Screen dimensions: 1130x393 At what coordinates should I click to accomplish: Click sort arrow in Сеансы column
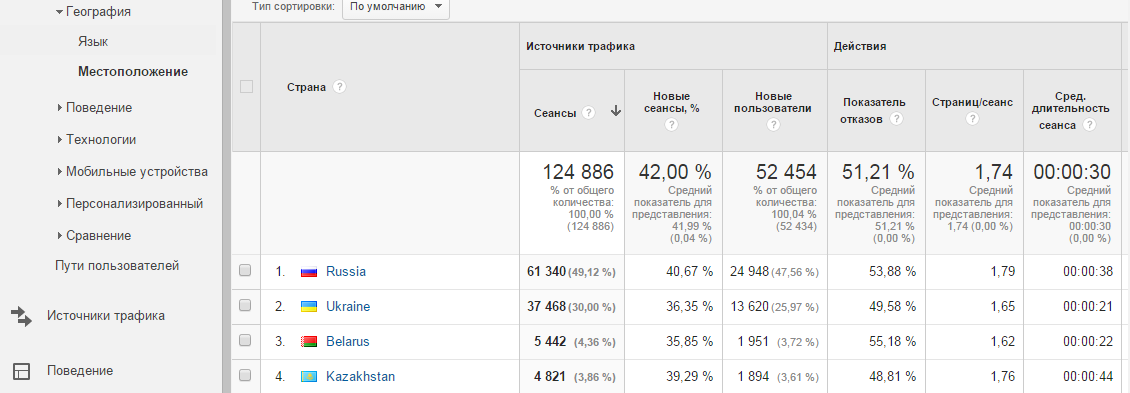coord(615,112)
